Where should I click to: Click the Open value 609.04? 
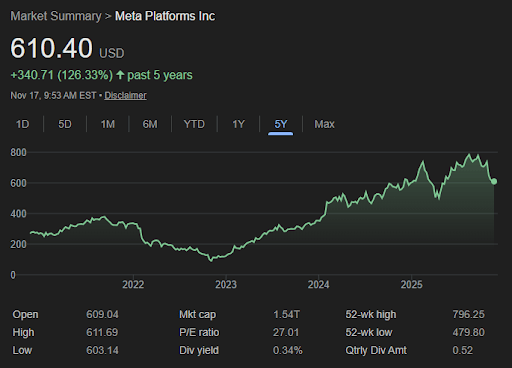(x=102, y=314)
